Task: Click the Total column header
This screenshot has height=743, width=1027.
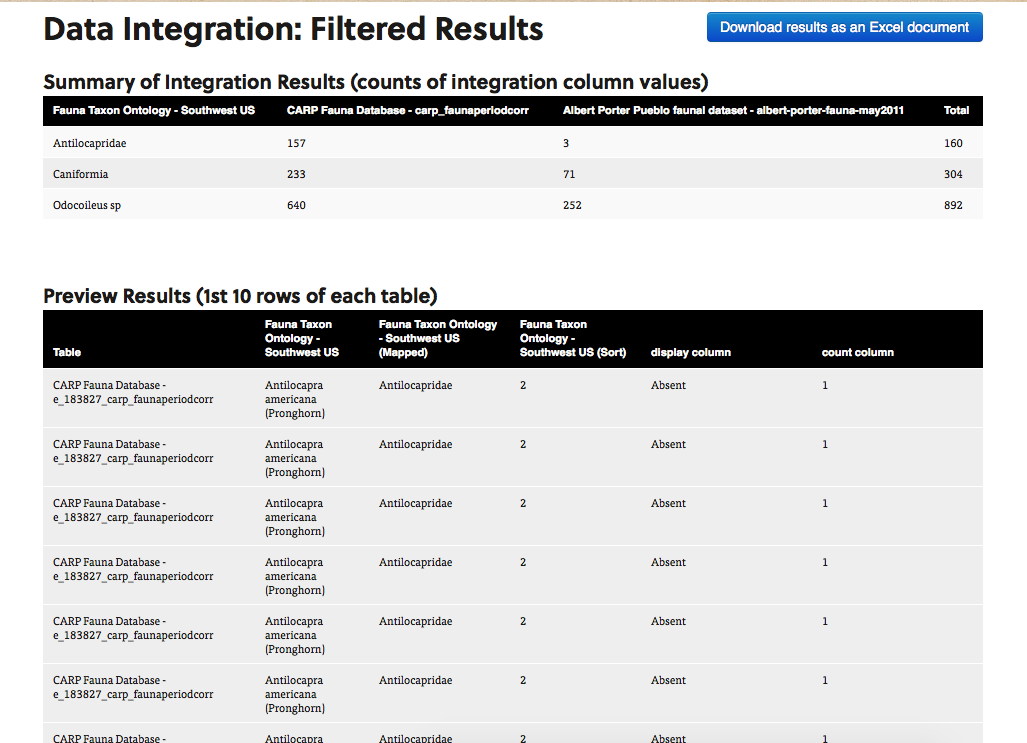Action: click(956, 110)
